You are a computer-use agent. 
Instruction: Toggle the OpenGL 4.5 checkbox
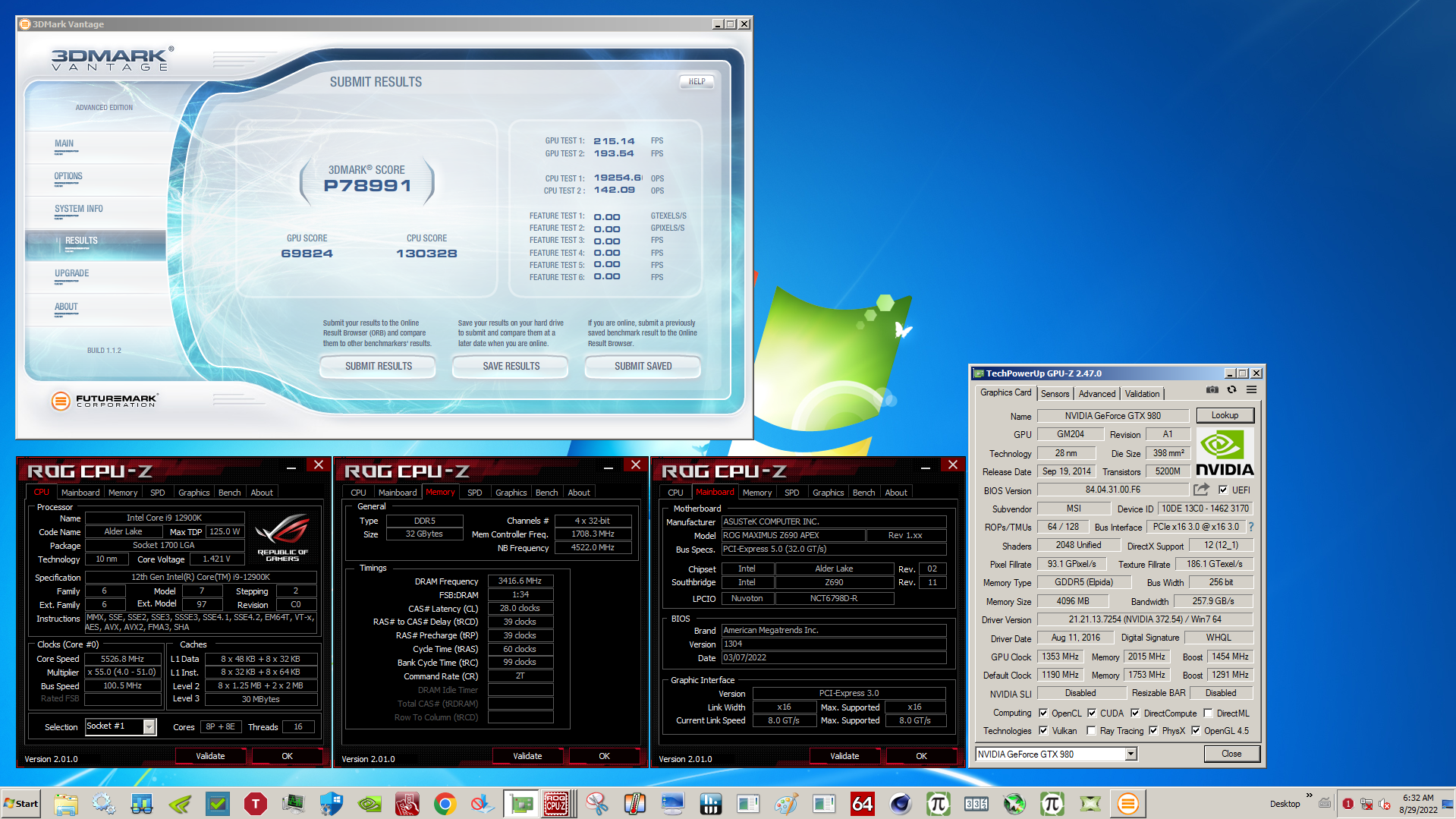1196,730
